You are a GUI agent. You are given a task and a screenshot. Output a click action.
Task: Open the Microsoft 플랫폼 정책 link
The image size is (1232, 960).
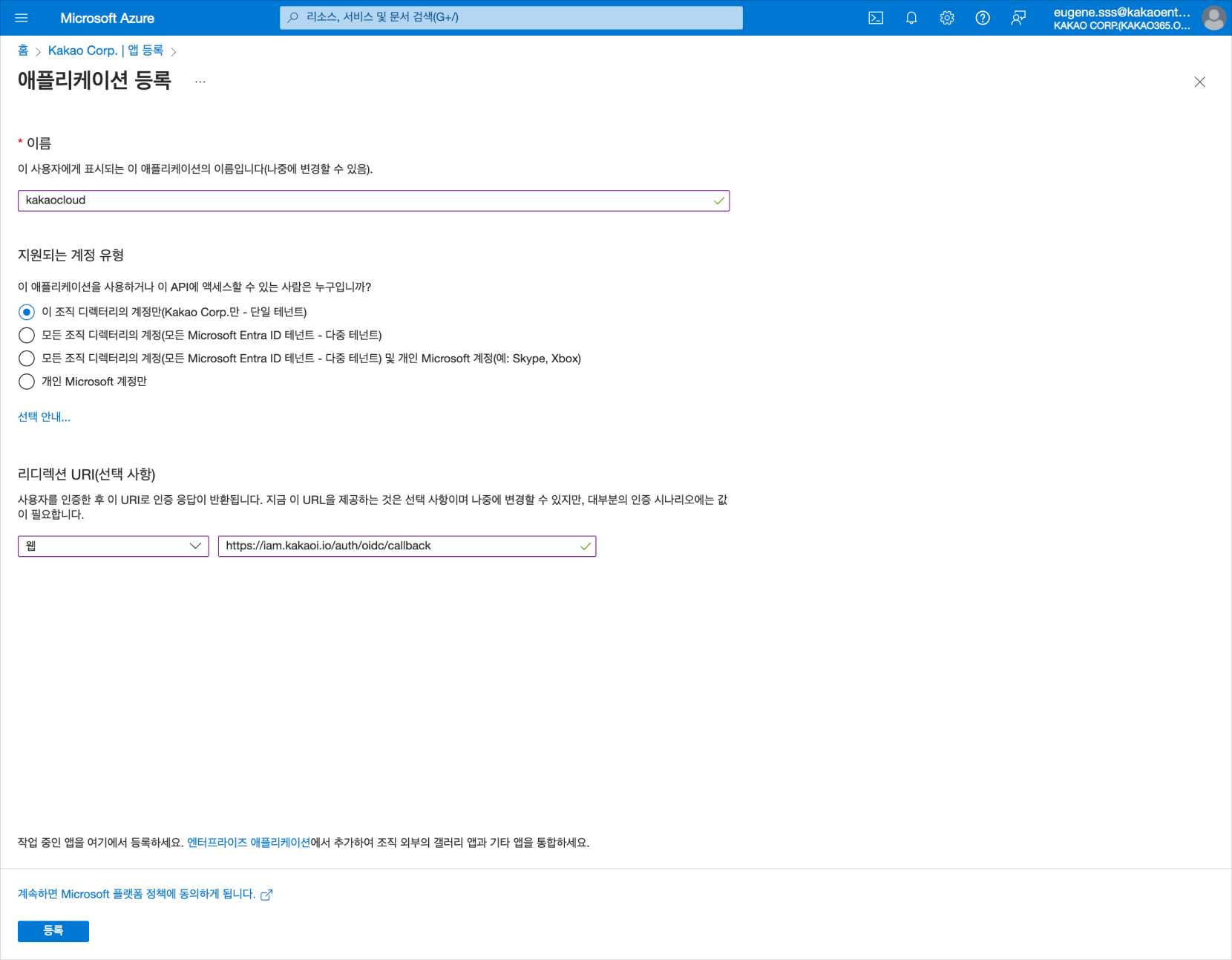tap(137, 894)
